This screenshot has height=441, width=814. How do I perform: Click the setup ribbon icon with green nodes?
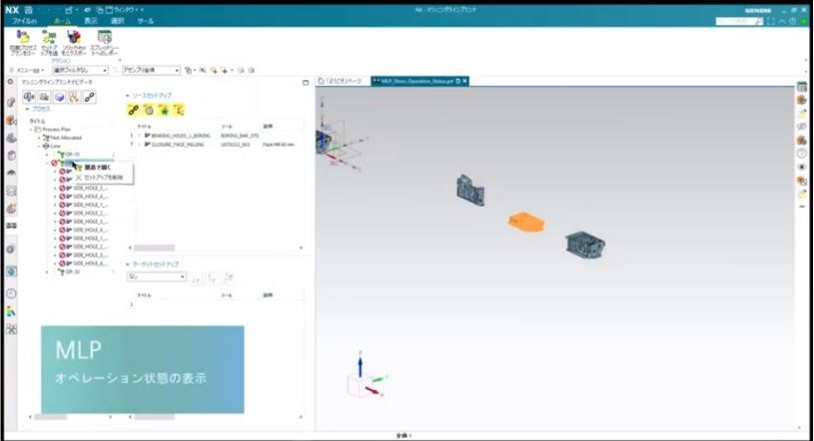pyautogui.click(x=49, y=43)
